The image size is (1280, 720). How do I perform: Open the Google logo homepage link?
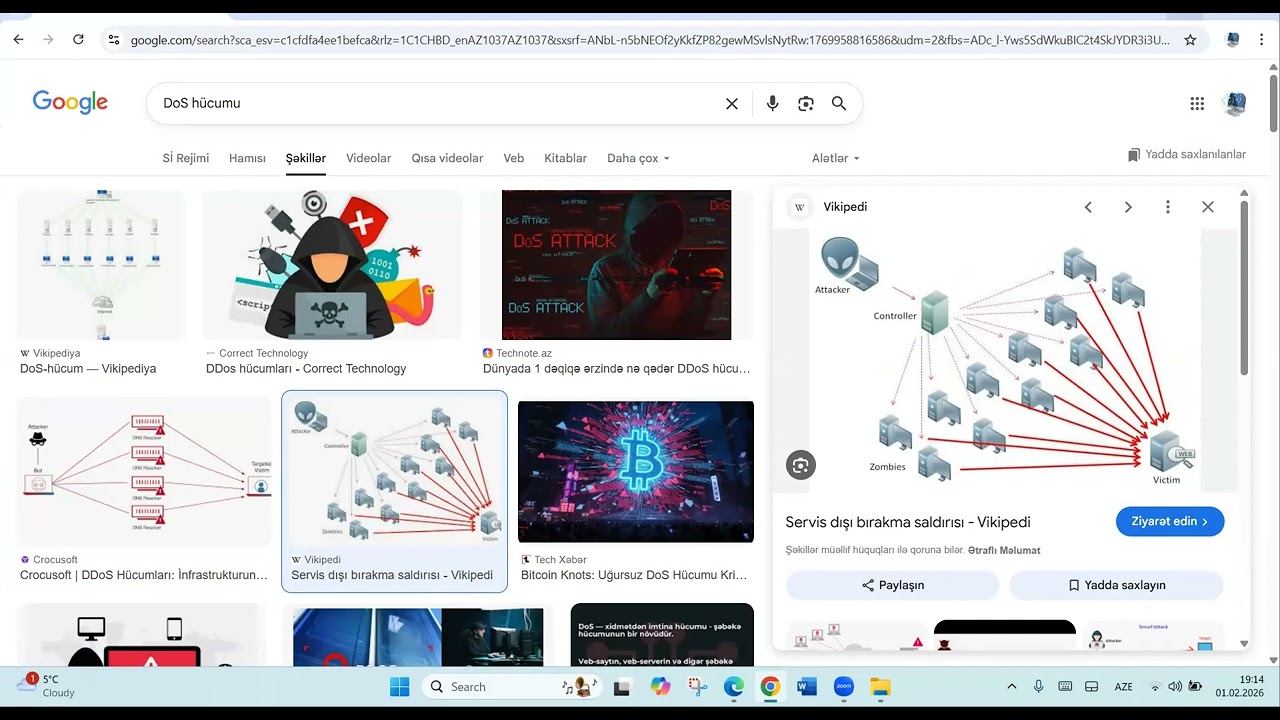click(x=70, y=102)
